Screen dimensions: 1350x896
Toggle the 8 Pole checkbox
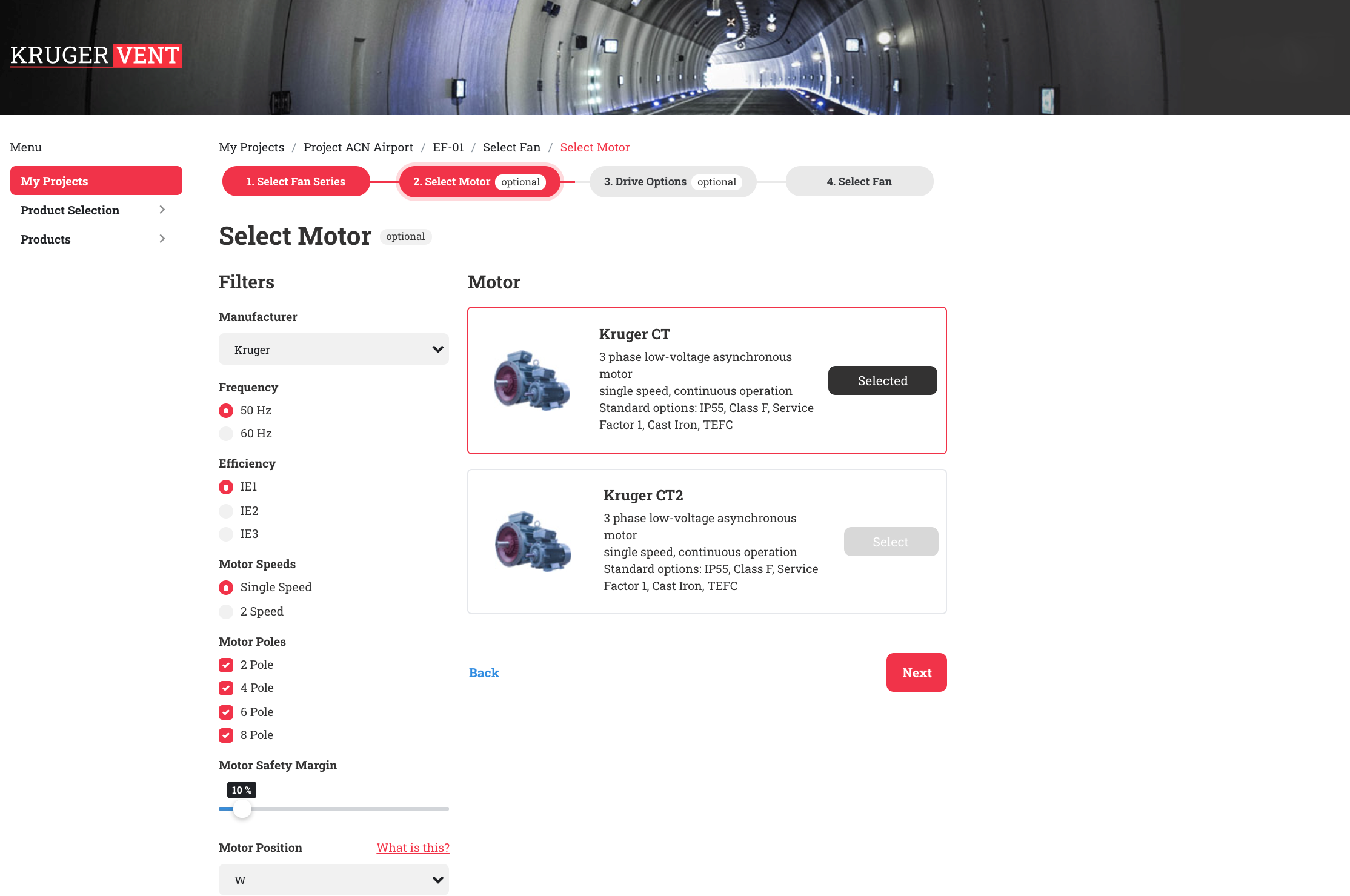(x=226, y=735)
